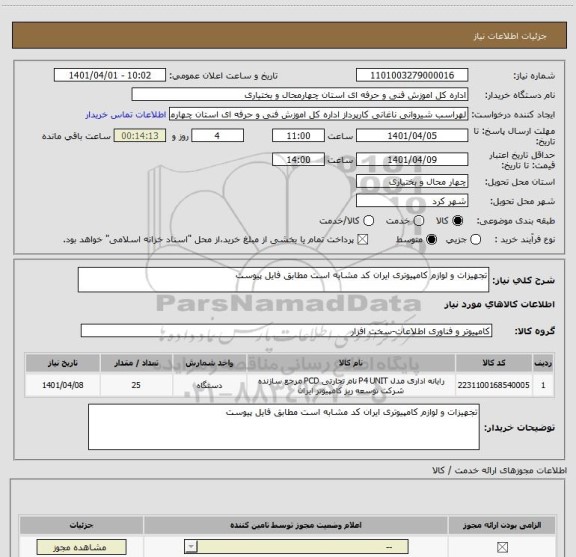Click the delivery province field چهار محال و بختیاری
The width and height of the screenshot is (576, 557).
(412, 182)
